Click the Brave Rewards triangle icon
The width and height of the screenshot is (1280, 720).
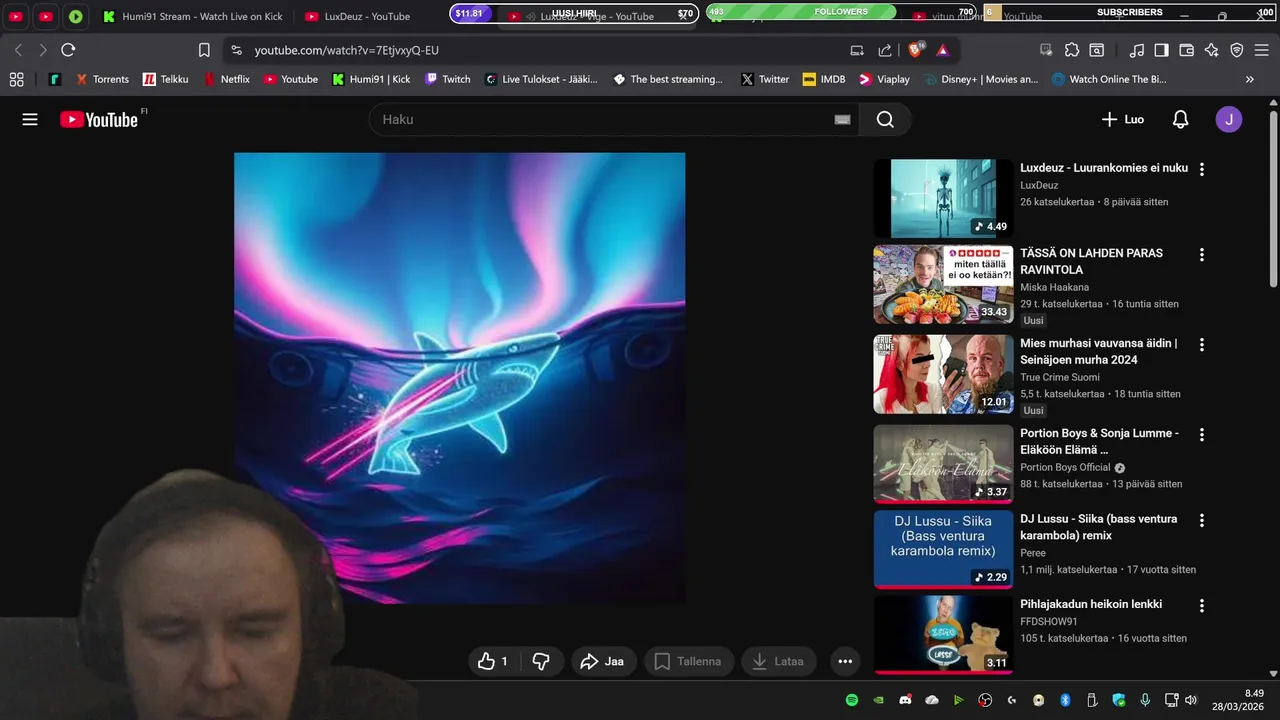[x=942, y=50]
